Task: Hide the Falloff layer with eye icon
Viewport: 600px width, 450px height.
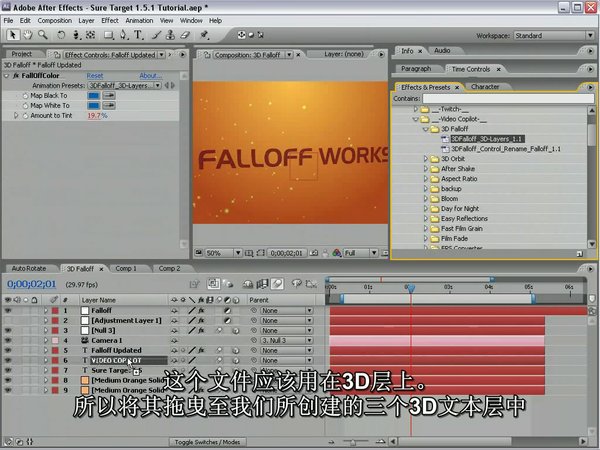Action: coord(9,311)
